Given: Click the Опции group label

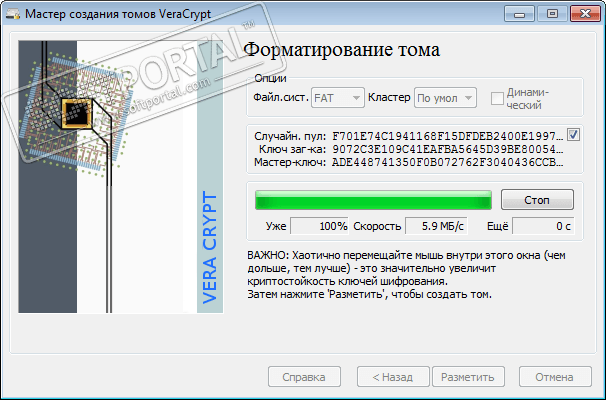Looking at the screenshot, I should tap(270, 78).
